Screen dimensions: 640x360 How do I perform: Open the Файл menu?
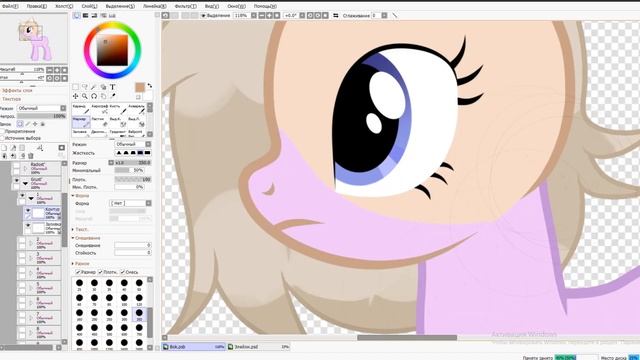(10, 6)
